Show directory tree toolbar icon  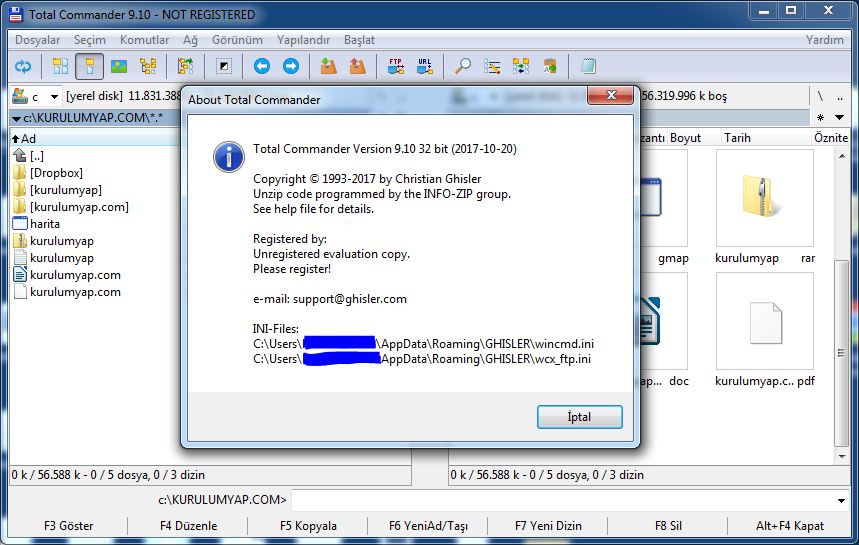click(x=148, y=67)
